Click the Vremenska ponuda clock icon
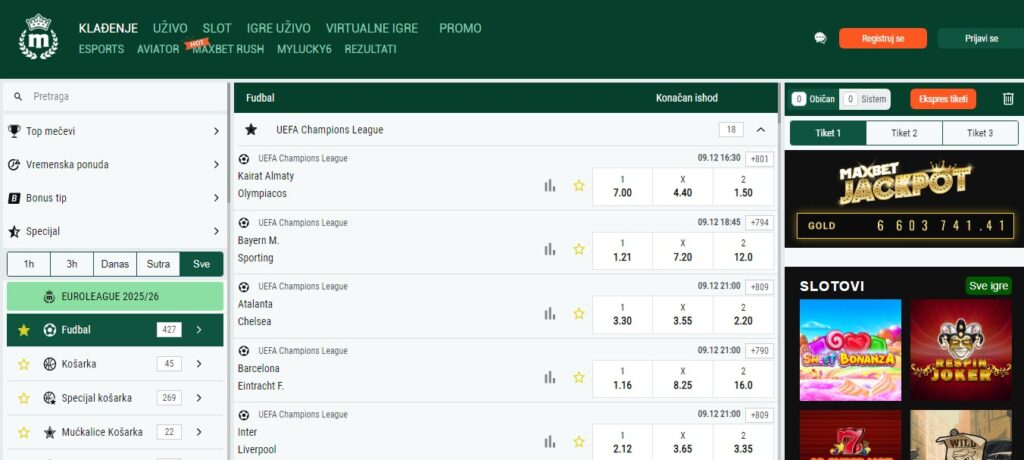 pyautogui.click(x=14, y=165)
